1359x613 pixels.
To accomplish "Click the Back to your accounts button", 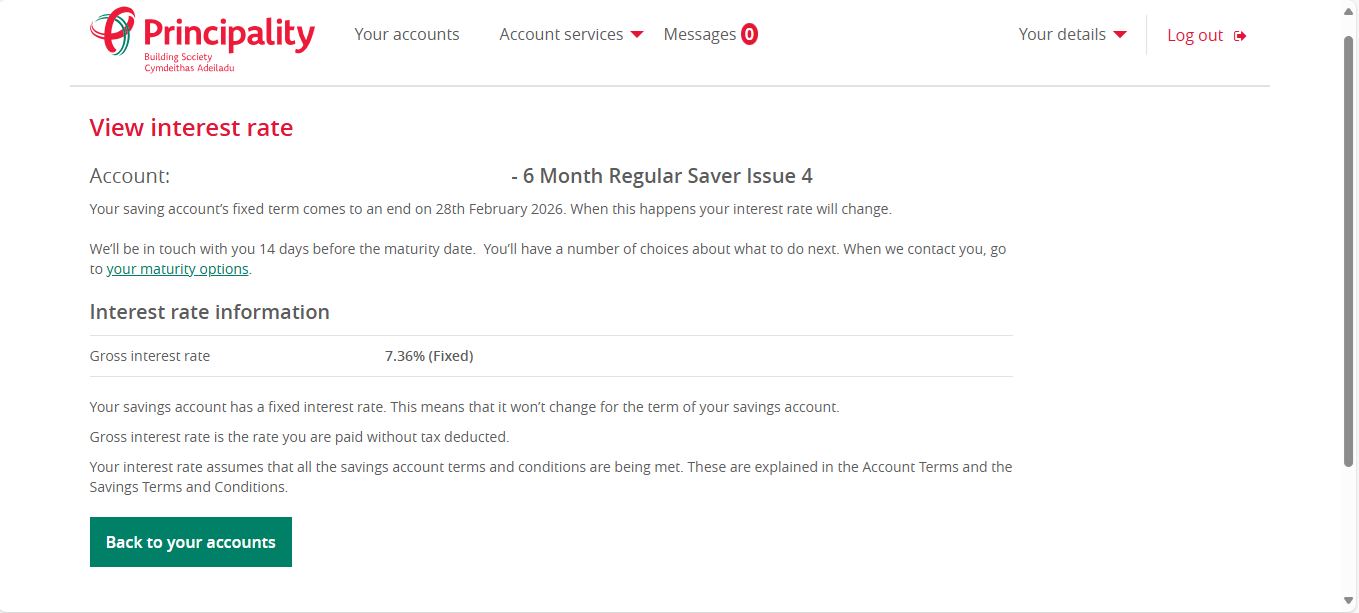I will [x=191, y=542].
